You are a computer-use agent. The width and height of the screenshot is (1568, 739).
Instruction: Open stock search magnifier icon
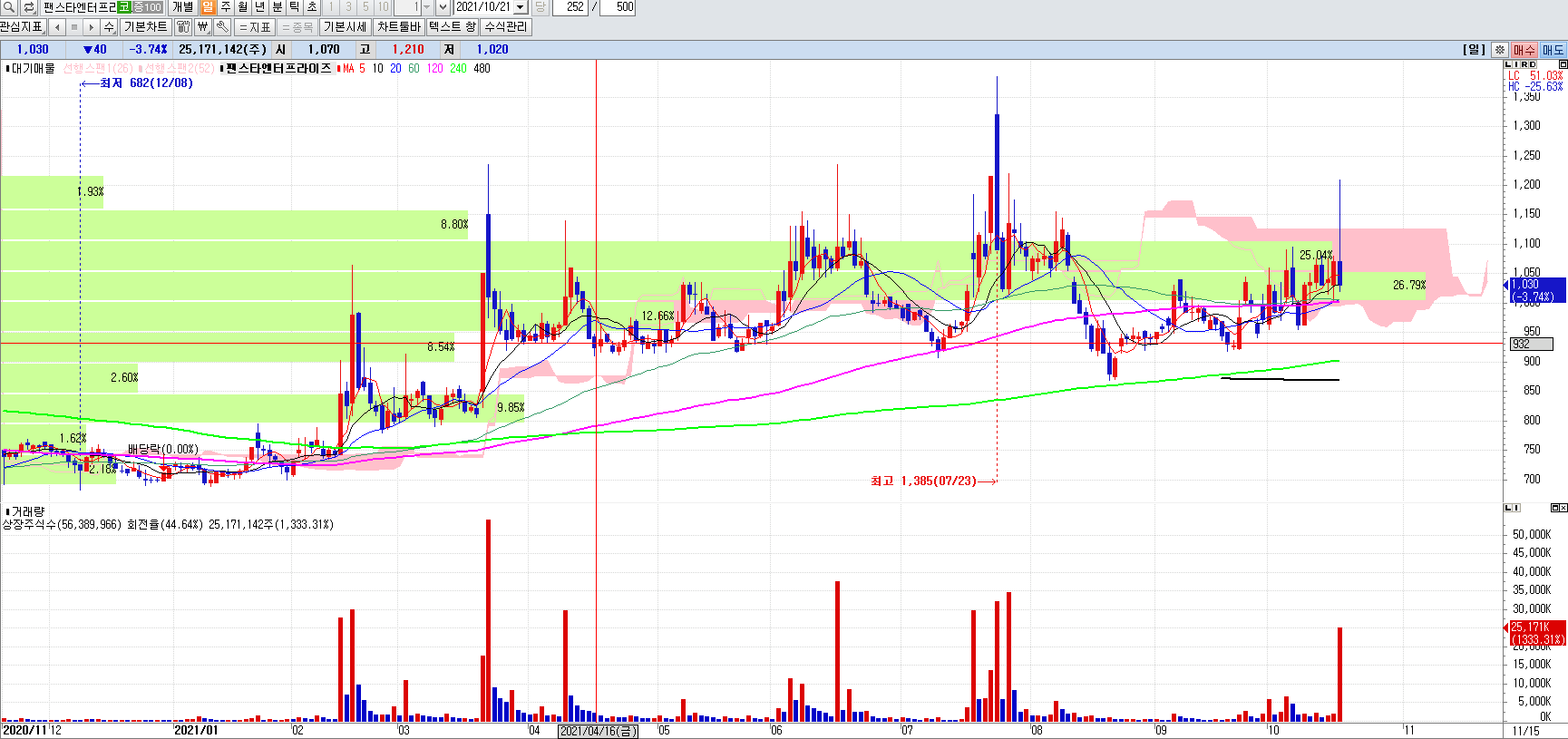[9, 7]
